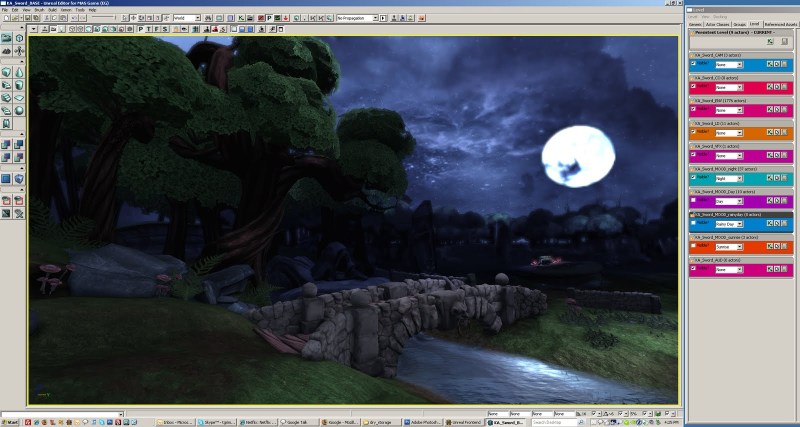Click the green K Kismet toolbar icon
800x427 pixels.
(241, 18)
